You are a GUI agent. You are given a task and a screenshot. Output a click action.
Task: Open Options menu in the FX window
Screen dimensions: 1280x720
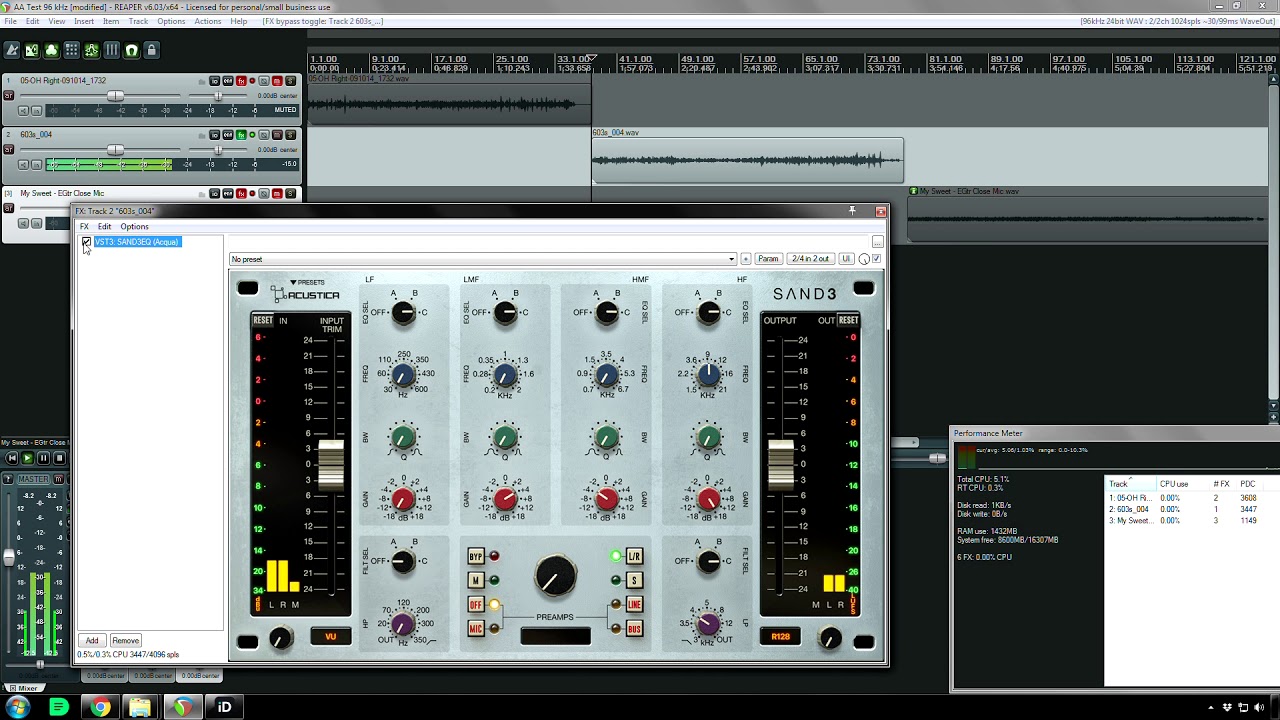click(x=134, y=227)
